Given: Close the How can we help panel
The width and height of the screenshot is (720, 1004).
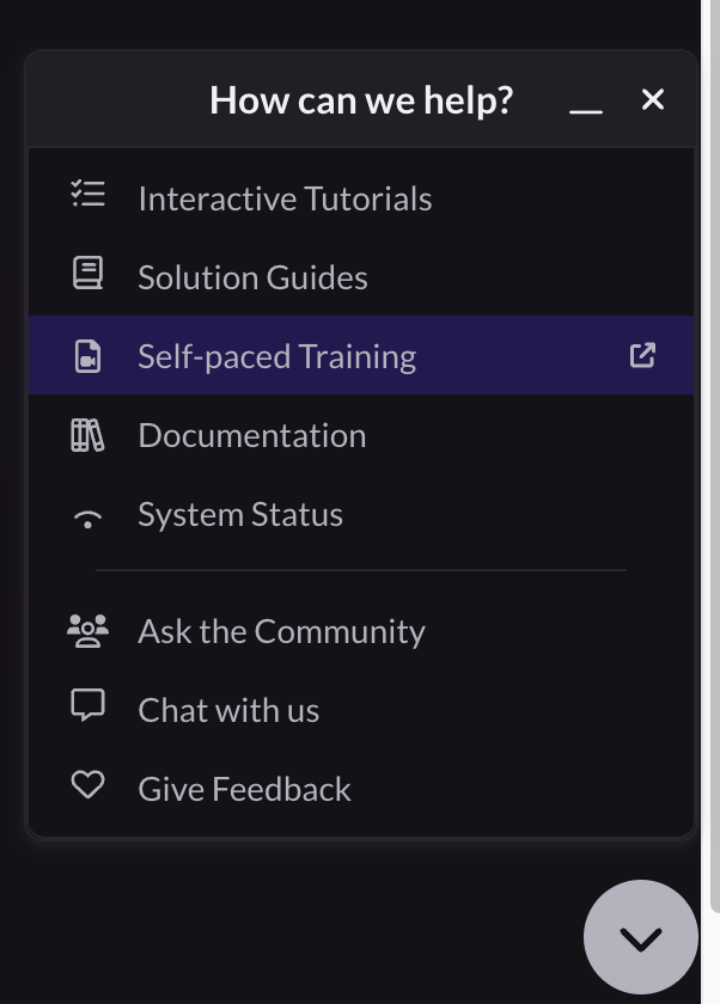Looking at the screenshot, I should [x=653, y=100].
